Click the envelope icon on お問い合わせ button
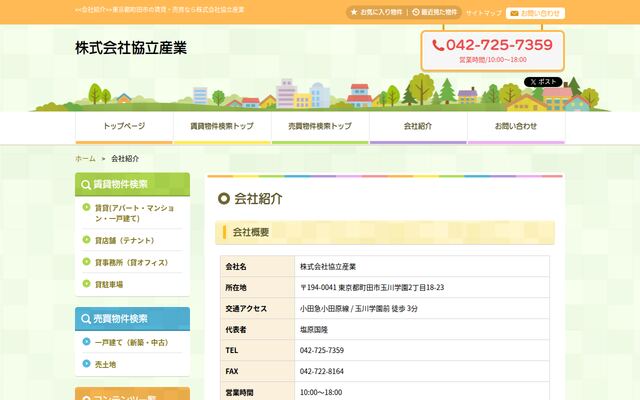Viewport: 640px width, 400px height. point(514,13)
